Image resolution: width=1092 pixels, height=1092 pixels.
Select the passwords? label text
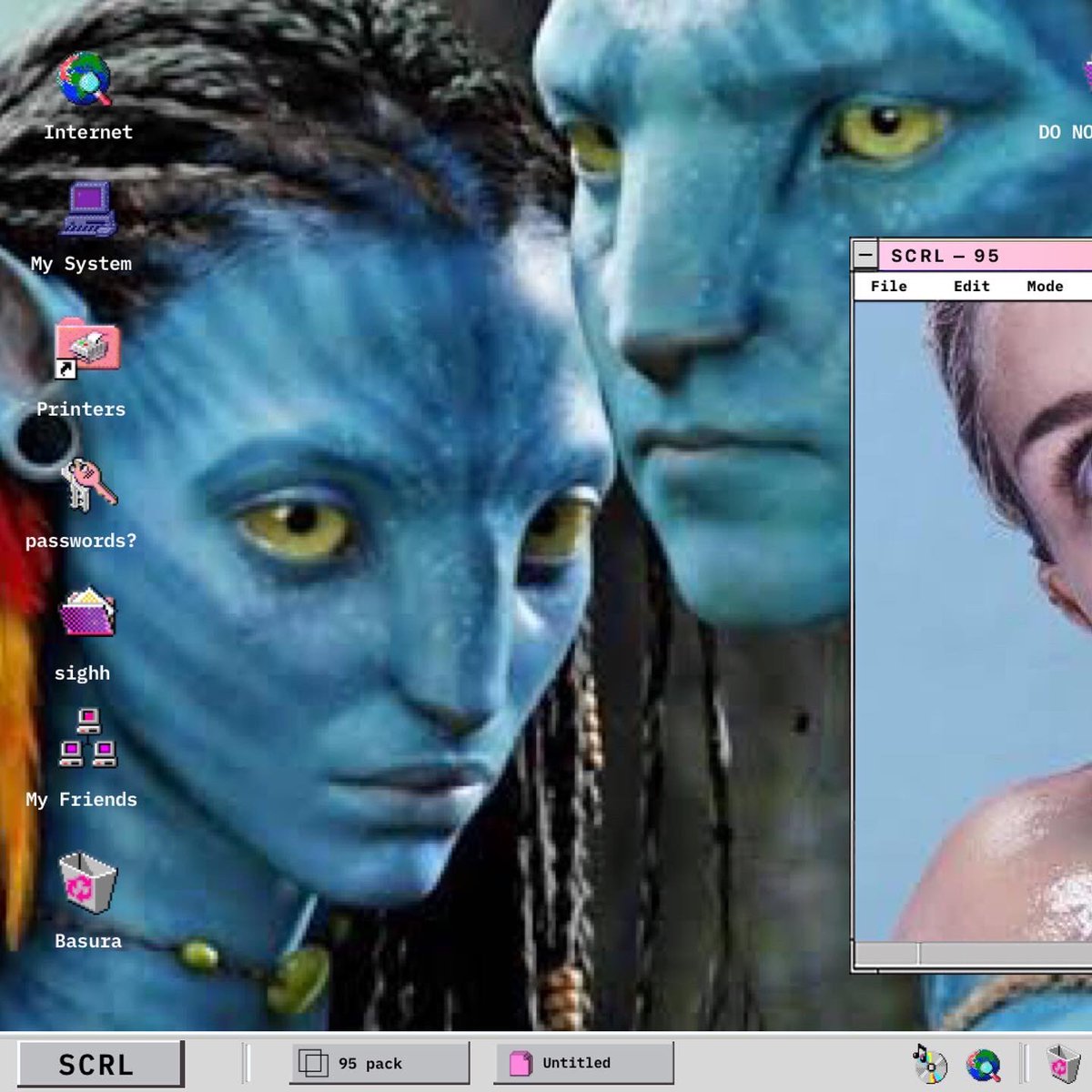(x=81, y=541)
